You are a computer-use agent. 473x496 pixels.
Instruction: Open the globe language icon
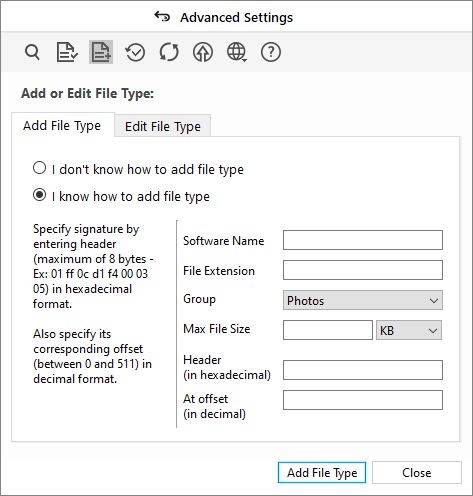coord(237,52)
